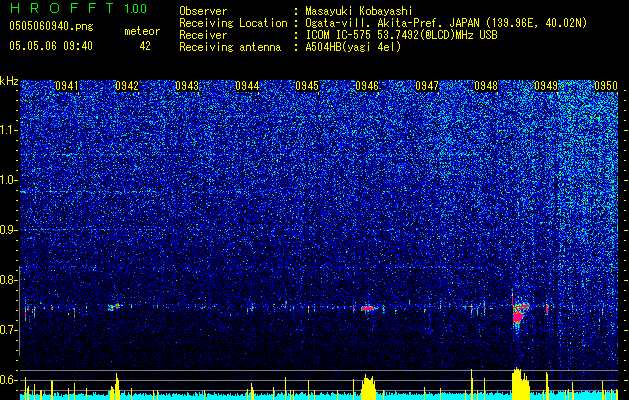The width and height of the screenshot is (629, 400).
Task: Click the HROFFT 1.00 title text
Action: point(78,8)
